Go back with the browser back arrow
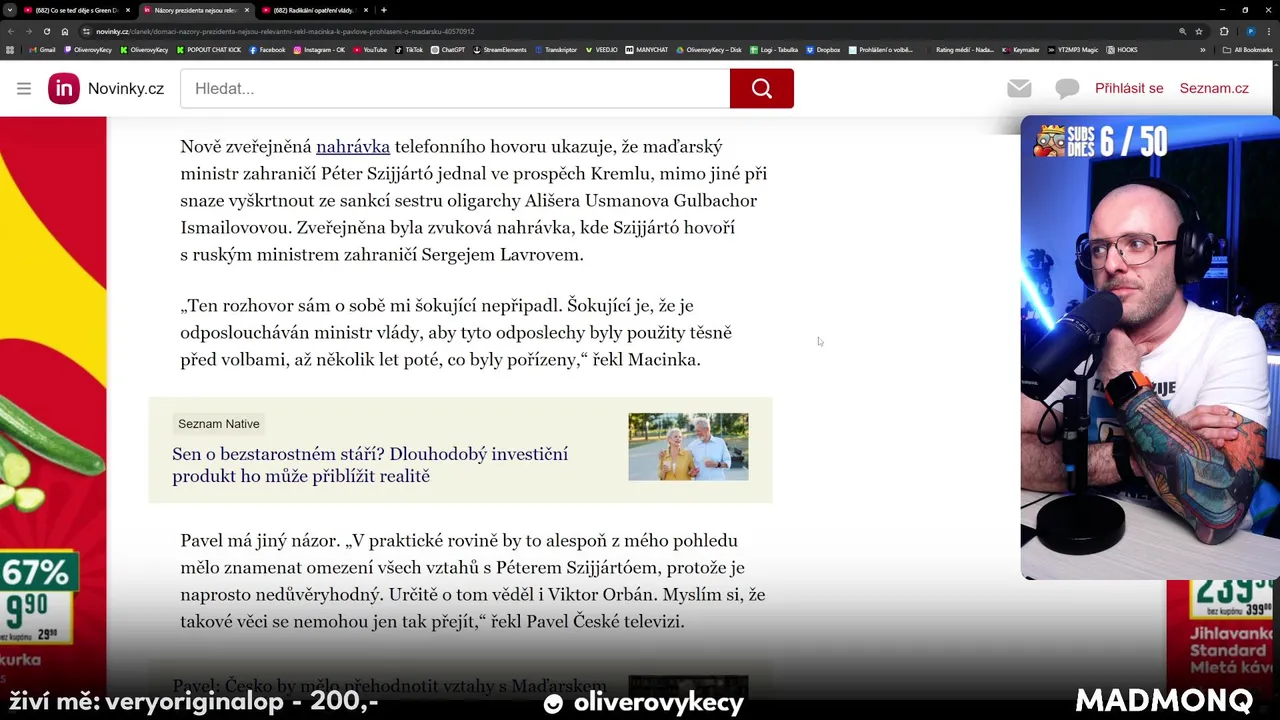 click(11, 31)
